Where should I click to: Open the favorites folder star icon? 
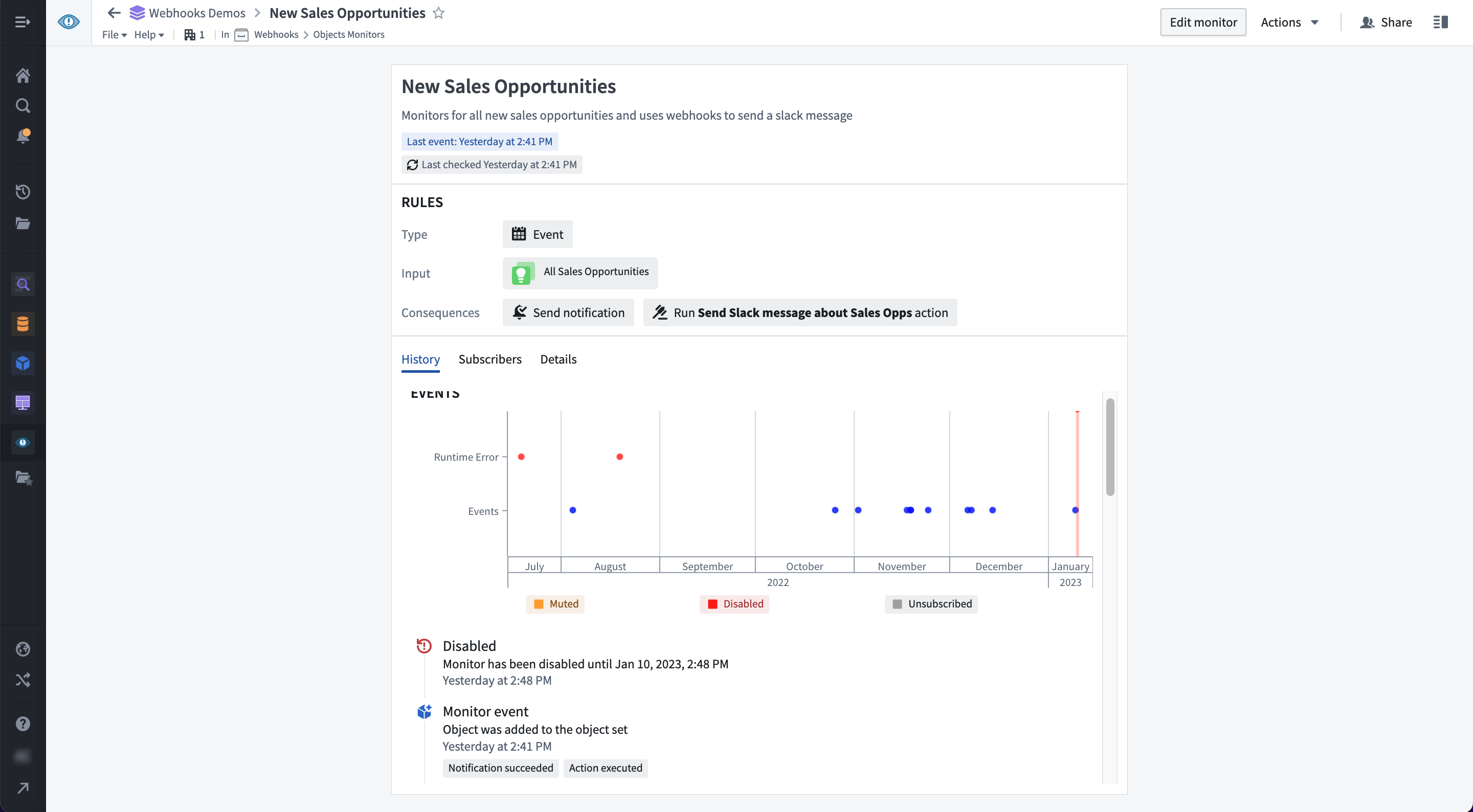click(x=24, y=478)
